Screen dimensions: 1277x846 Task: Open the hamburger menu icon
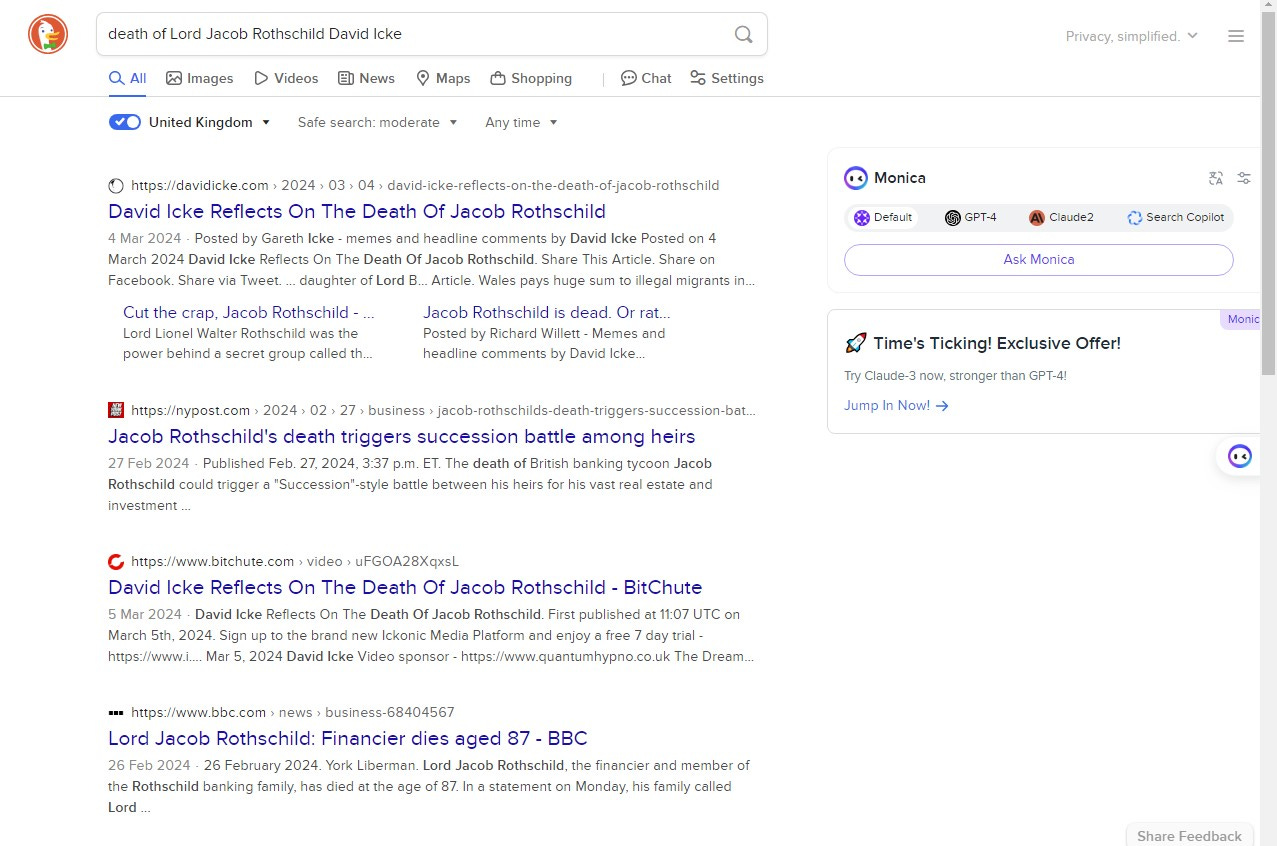coord(1236,36)
